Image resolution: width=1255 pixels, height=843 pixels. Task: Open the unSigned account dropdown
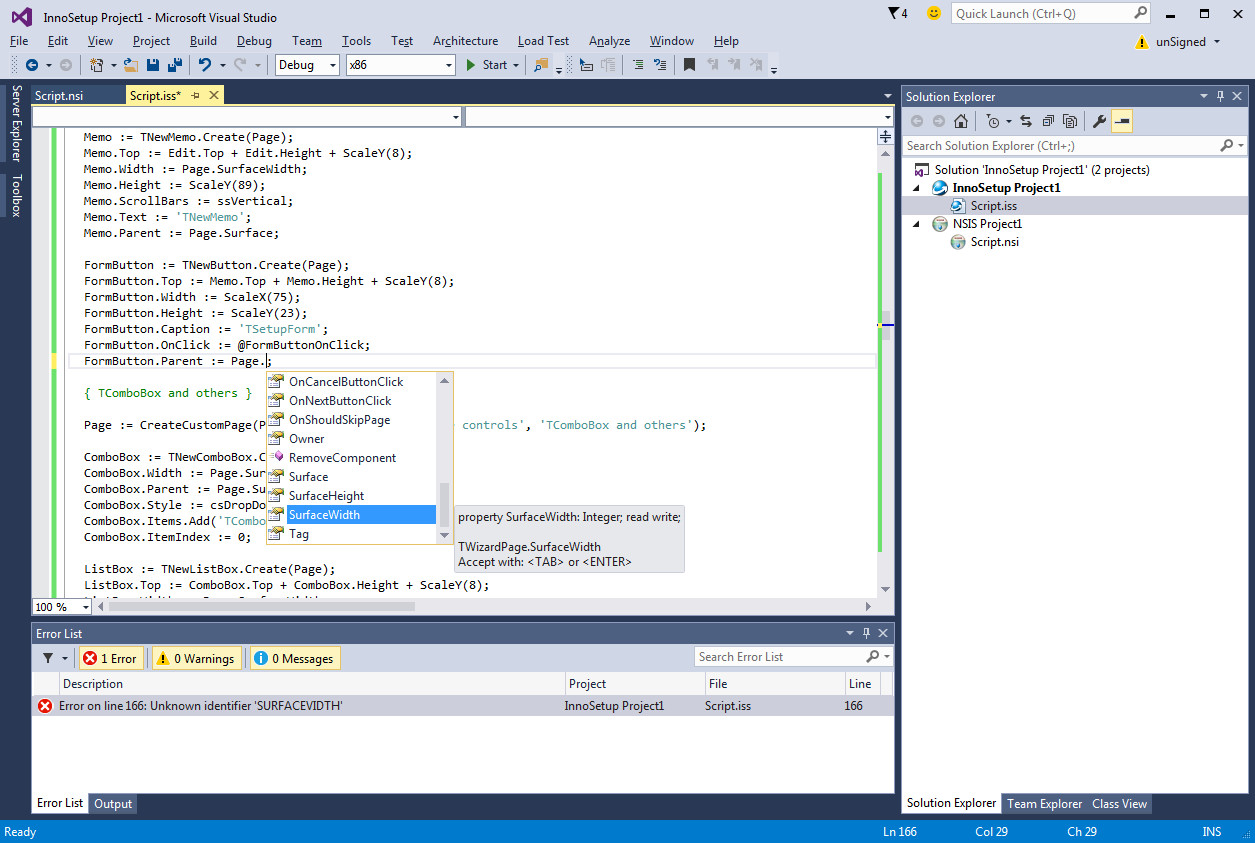1217,42
